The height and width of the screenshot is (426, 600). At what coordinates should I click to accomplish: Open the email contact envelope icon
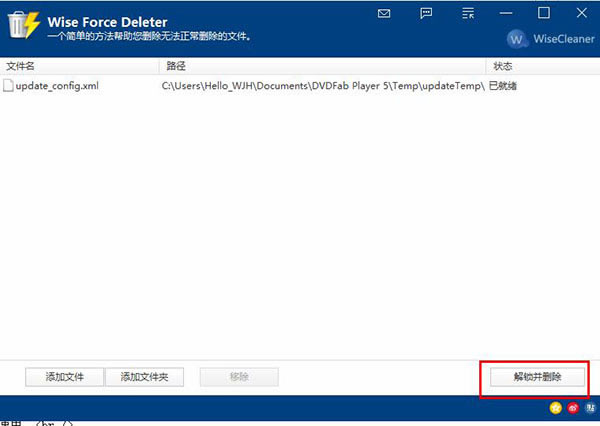click(x=384, y=14)
